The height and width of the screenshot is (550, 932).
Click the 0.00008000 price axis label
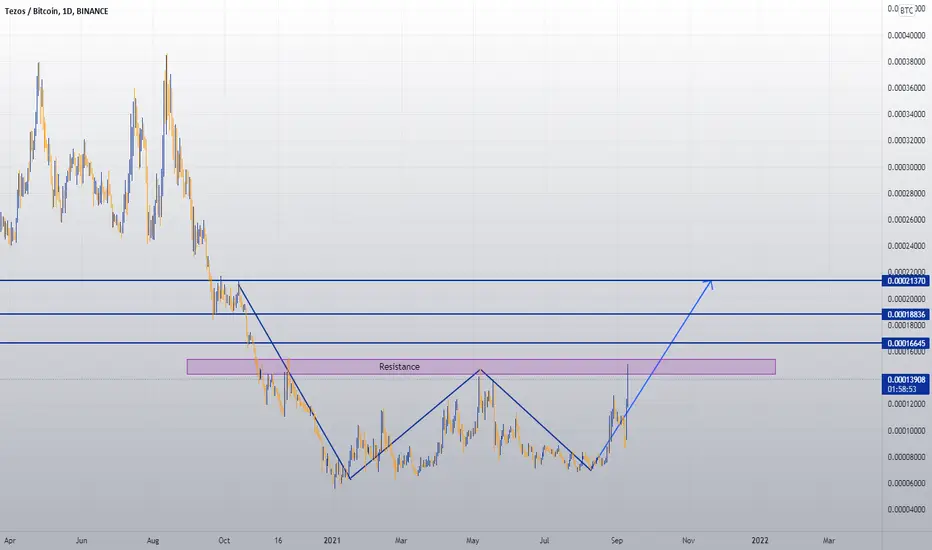[906, 457]
